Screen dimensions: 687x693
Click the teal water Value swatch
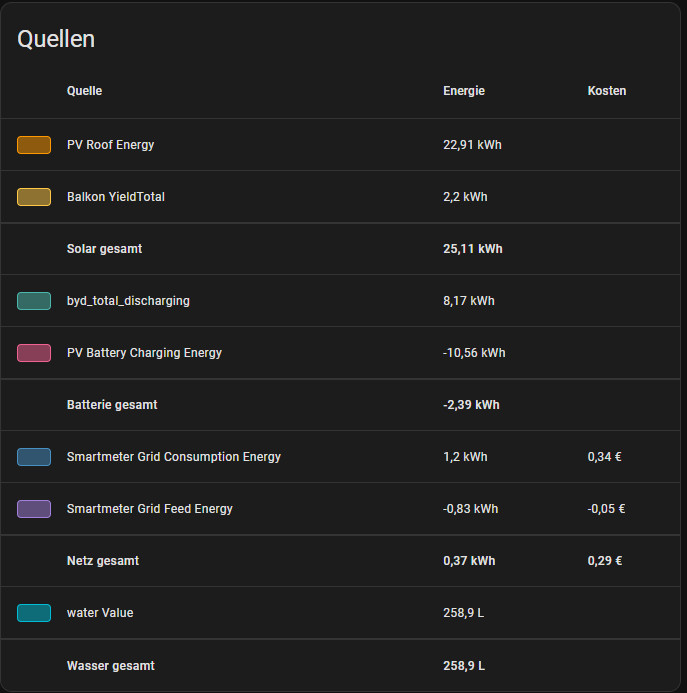pos(34,613)
